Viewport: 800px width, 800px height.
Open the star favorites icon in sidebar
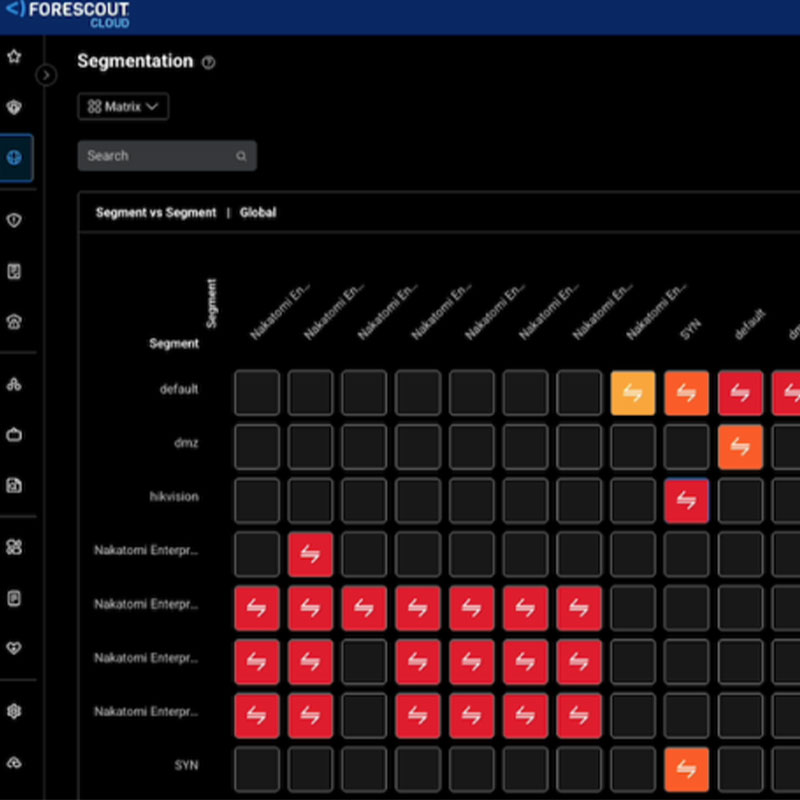tap(14, 56)
